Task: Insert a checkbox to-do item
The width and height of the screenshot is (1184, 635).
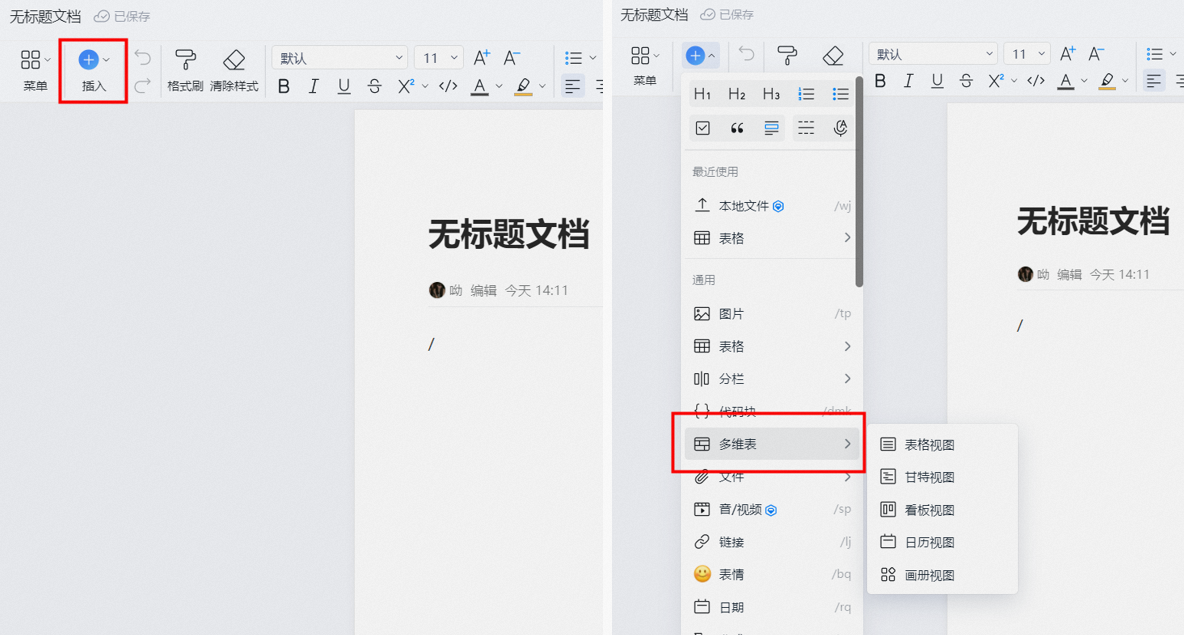Action: click(702, 128)
